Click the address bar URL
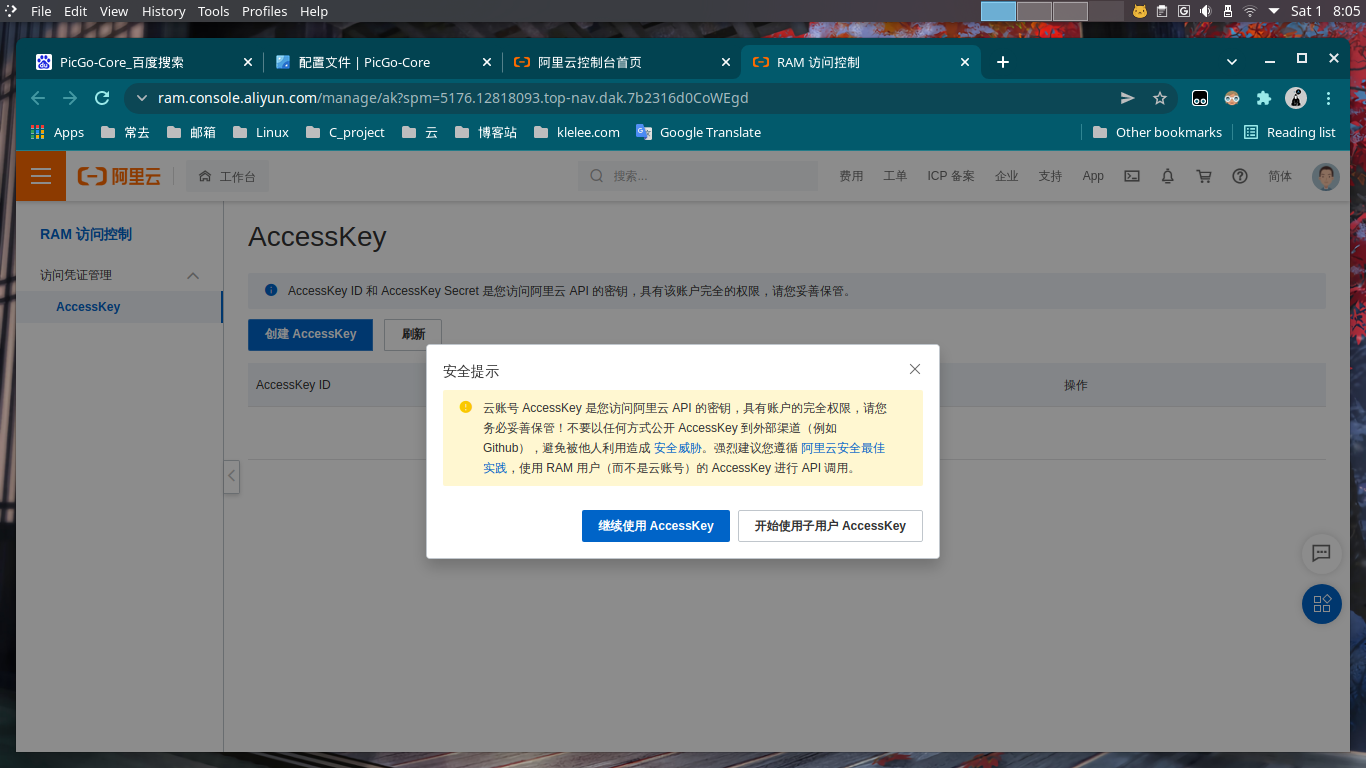This screenshot has height=768, width=1366. [x=453, y=98]
